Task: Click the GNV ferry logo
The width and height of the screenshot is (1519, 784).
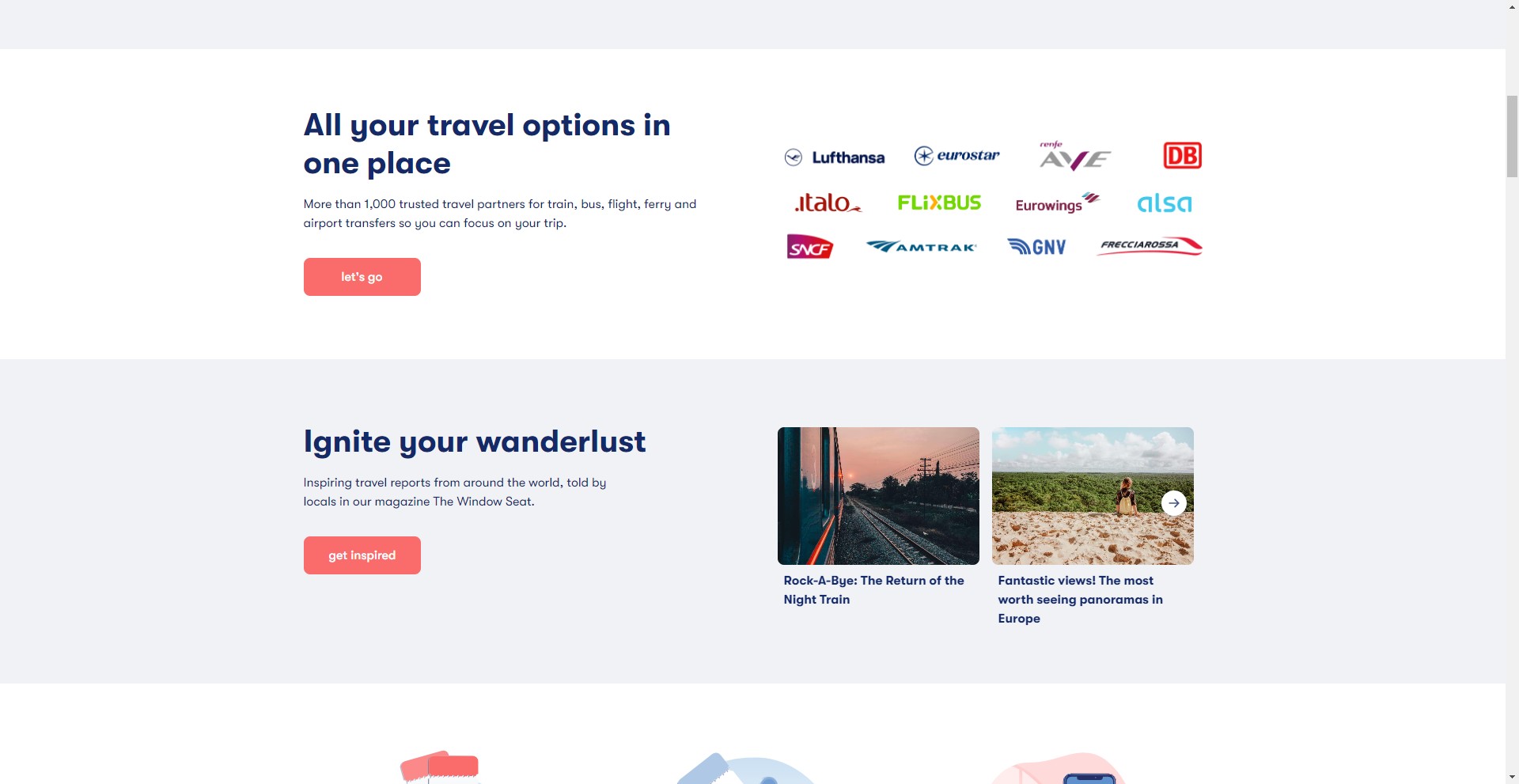Action: tap(1036, 247)
